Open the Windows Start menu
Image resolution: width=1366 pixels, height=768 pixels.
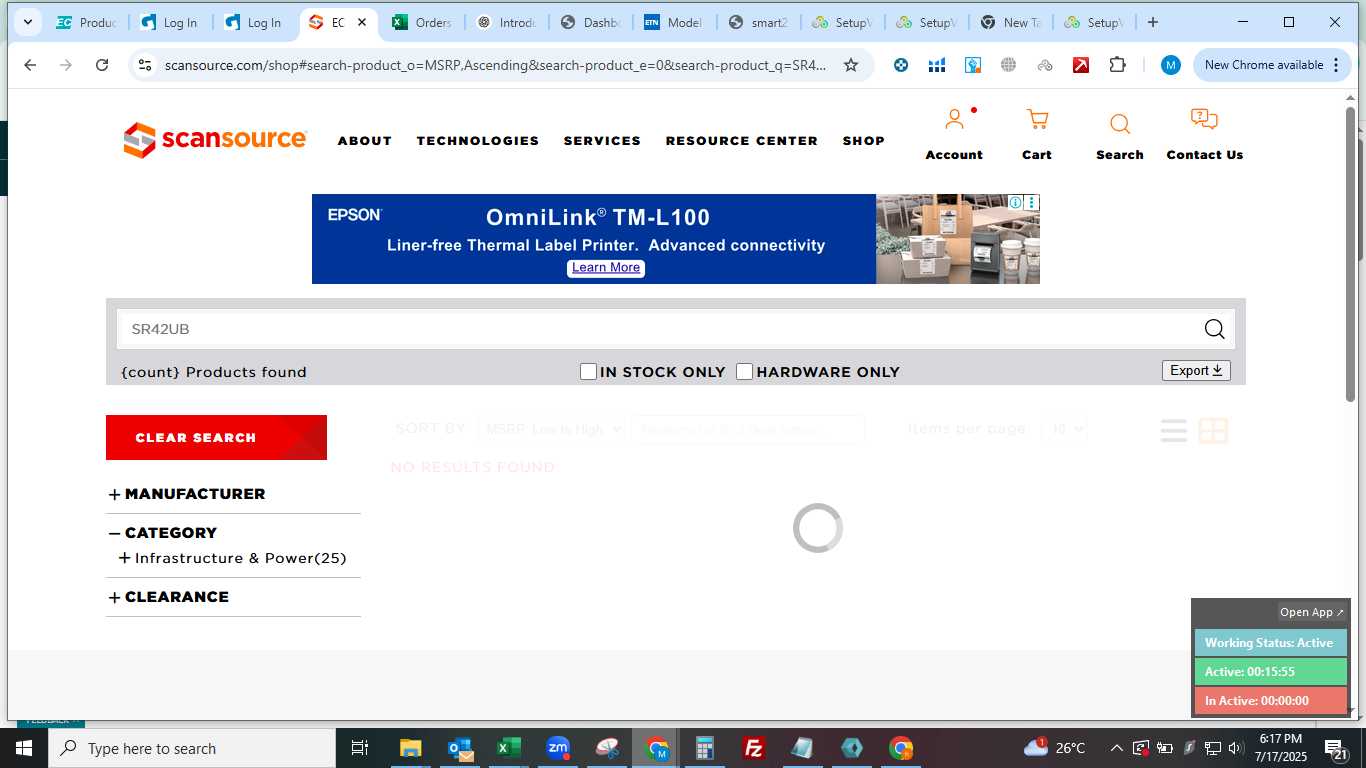[x=24, y=748]
